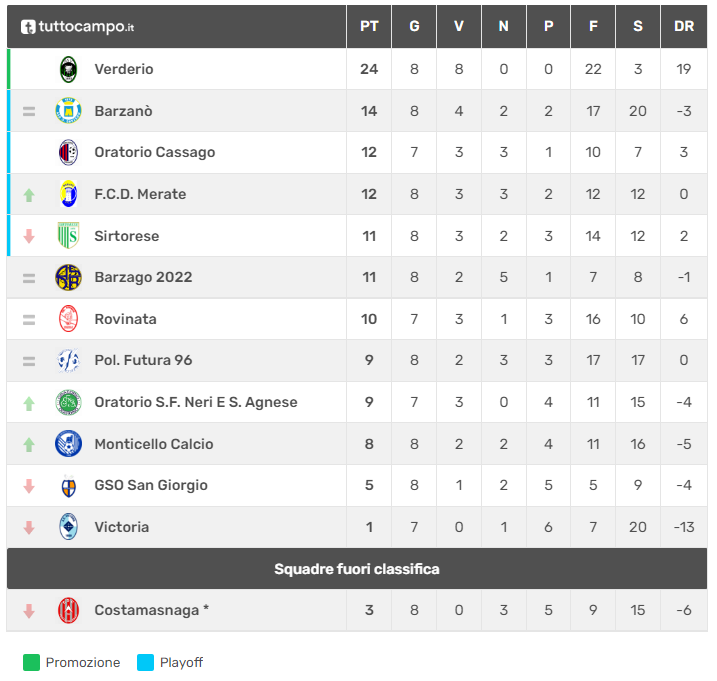Click the Sirtorese green striped crest
This screenshot has height=681, width=717.
(x=68, y=236)
